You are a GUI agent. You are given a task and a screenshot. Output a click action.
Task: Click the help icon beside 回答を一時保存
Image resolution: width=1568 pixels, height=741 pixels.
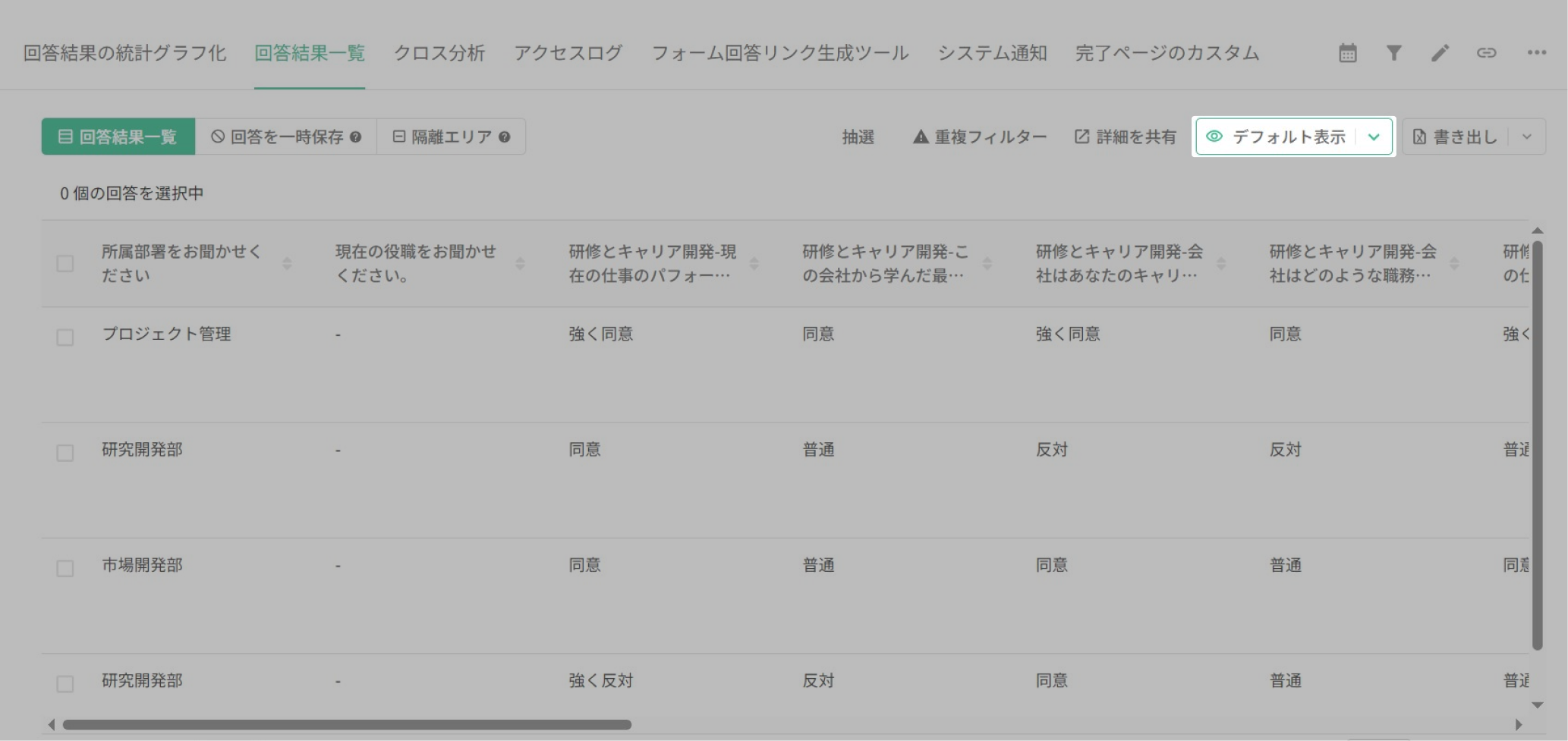(355, 137)
